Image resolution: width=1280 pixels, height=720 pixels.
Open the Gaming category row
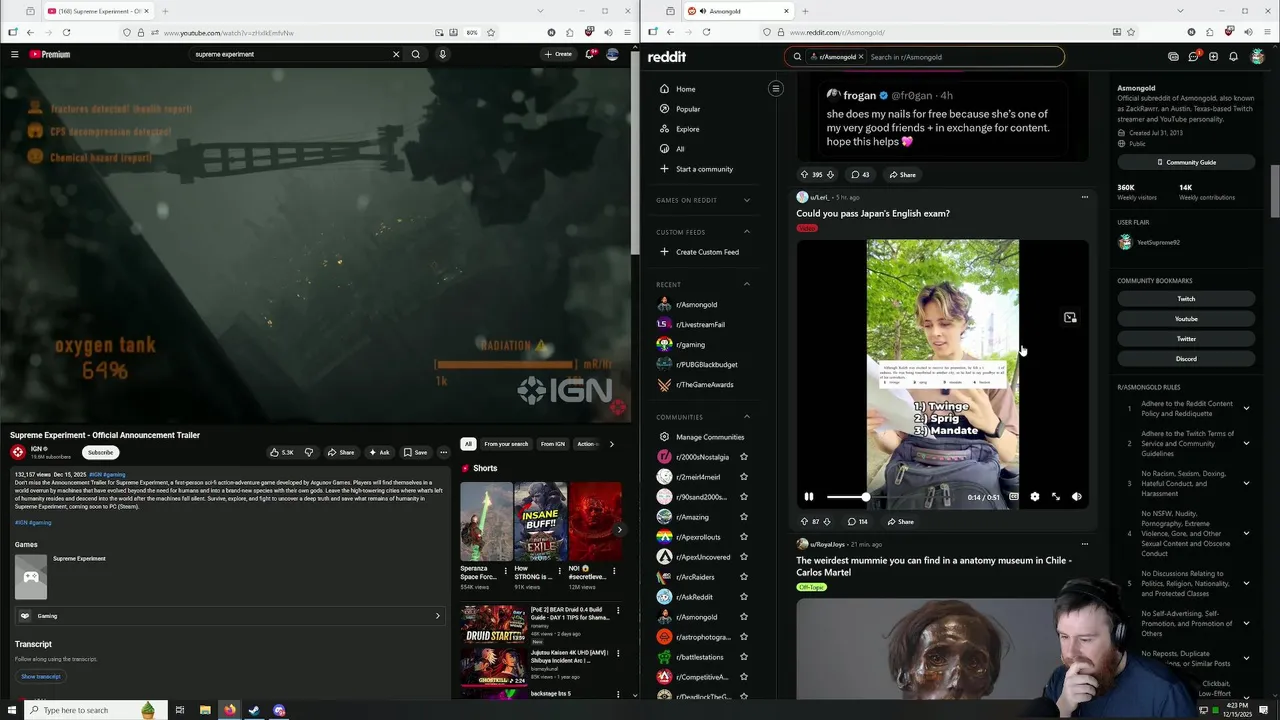tap(229, 616)
